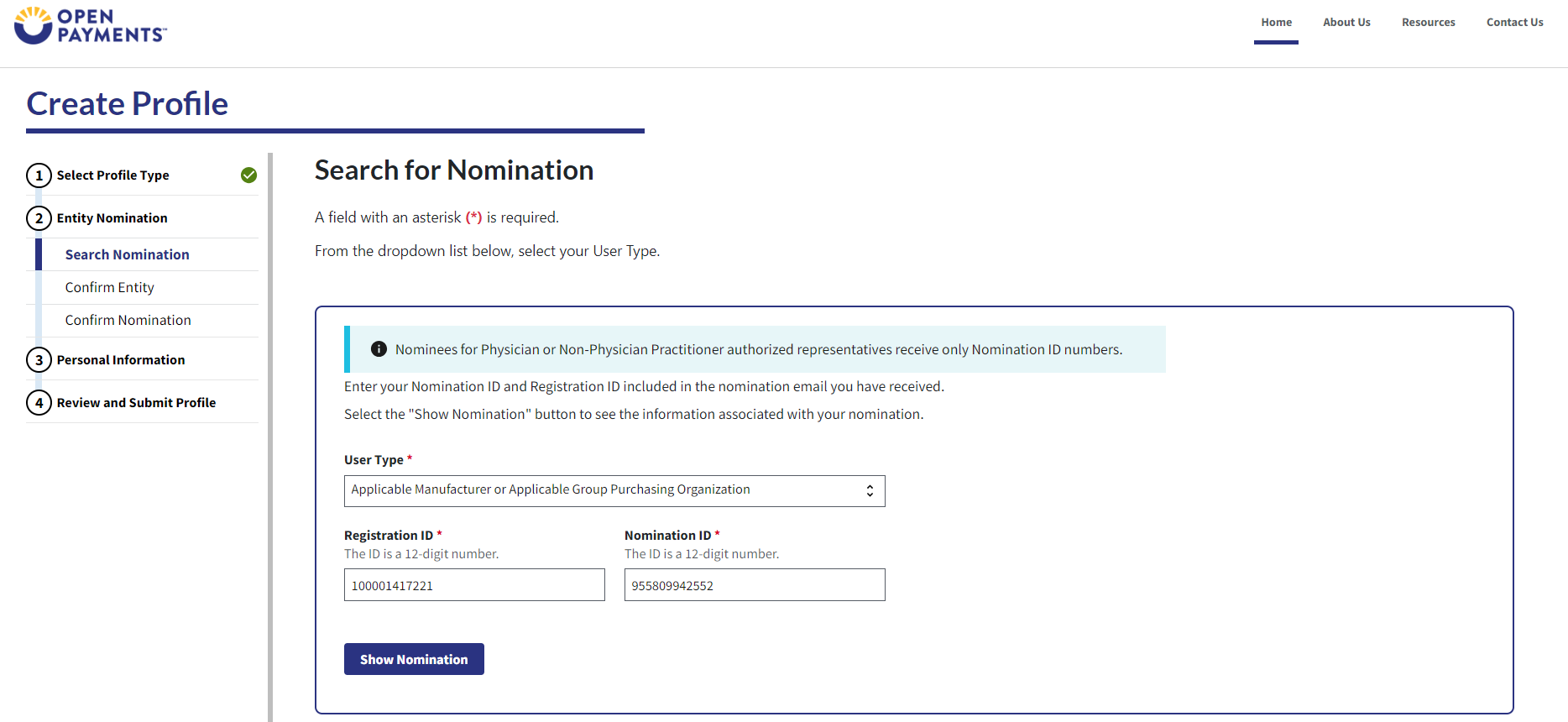This screenshot has height=722, width=1568.
Task: Click the Open Payments logo
Action: (91, 26)
